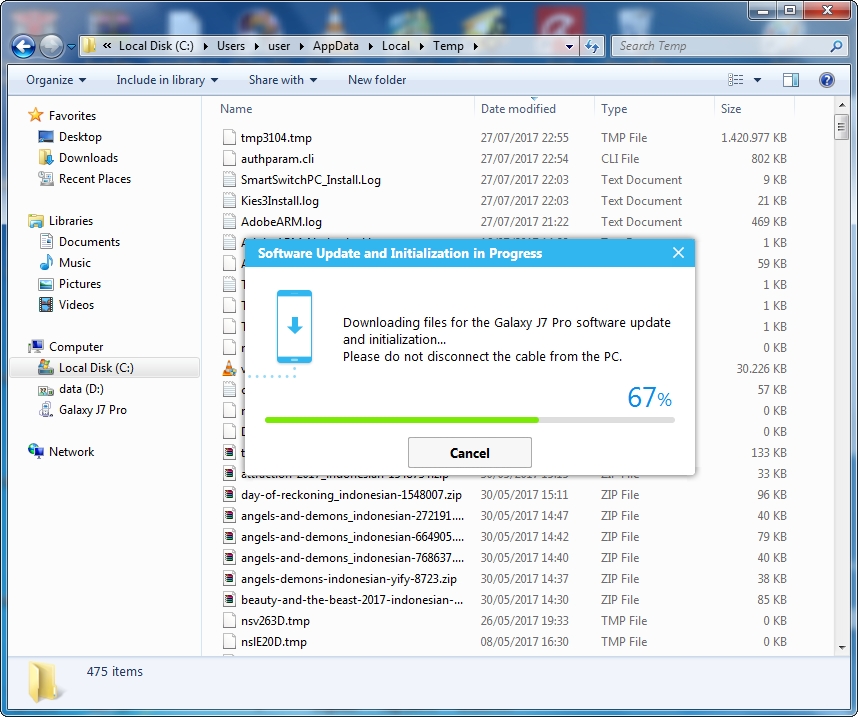Change the view with views icon
This screenshot has width=858, height=717.
(x=735, y=80)
